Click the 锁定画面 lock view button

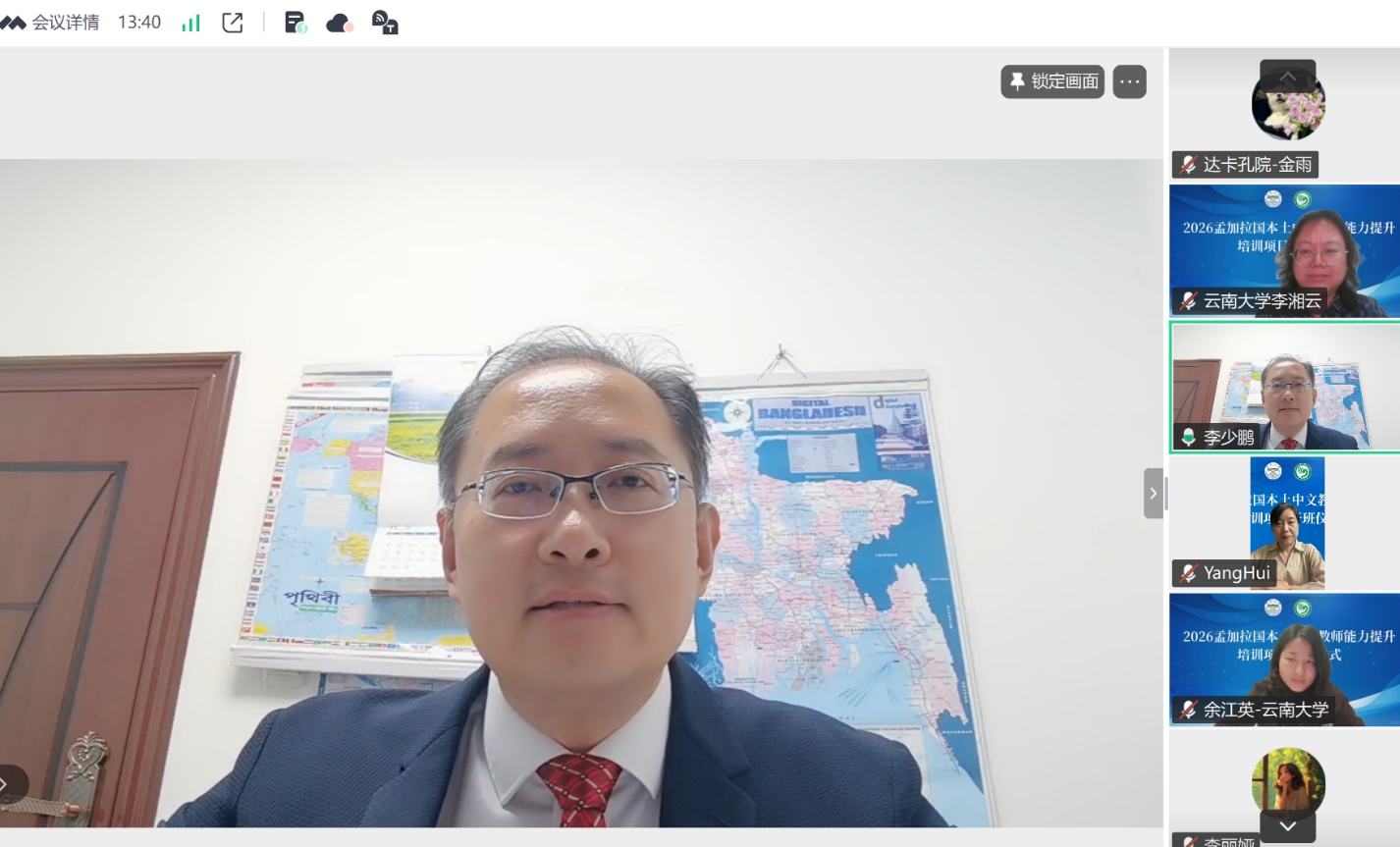coord(1052,81)
